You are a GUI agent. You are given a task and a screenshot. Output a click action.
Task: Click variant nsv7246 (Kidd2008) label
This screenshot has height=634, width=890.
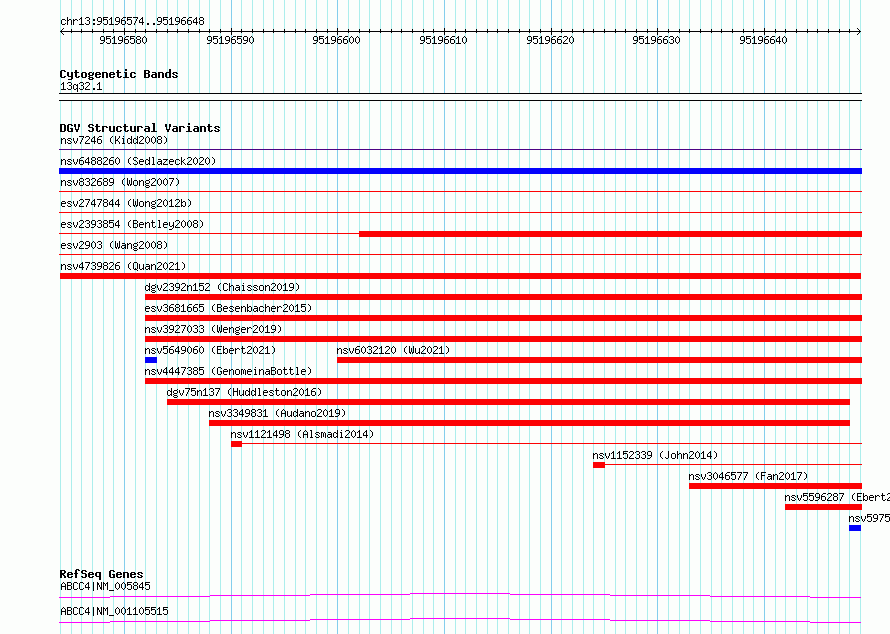pyautogui.click(x=114, y=140)
